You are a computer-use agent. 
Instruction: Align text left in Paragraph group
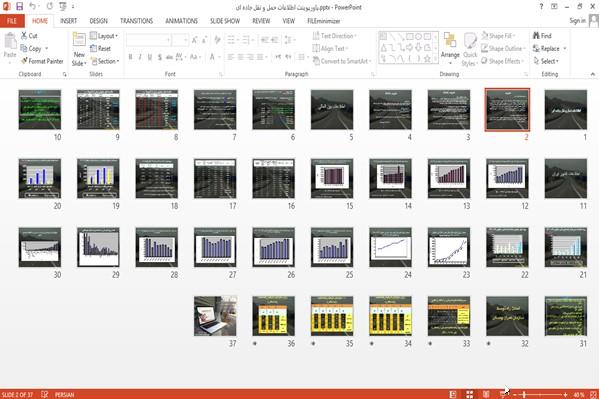[x=231, y=57]
